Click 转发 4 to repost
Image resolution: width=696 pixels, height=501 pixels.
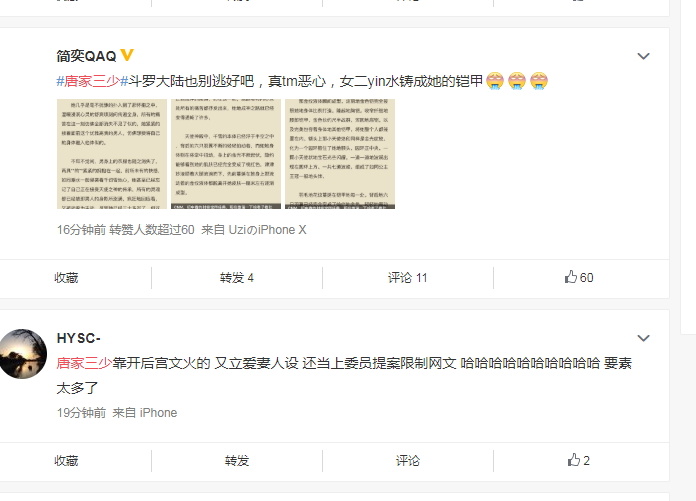click(x=237, y=278)
